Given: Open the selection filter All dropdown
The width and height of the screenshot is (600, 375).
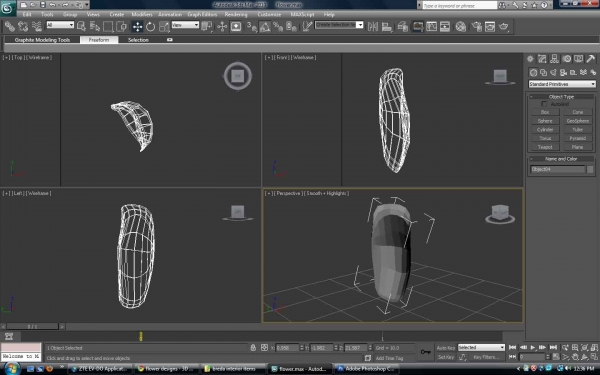Looking at the screenshot, I should [x=60, y=25].
